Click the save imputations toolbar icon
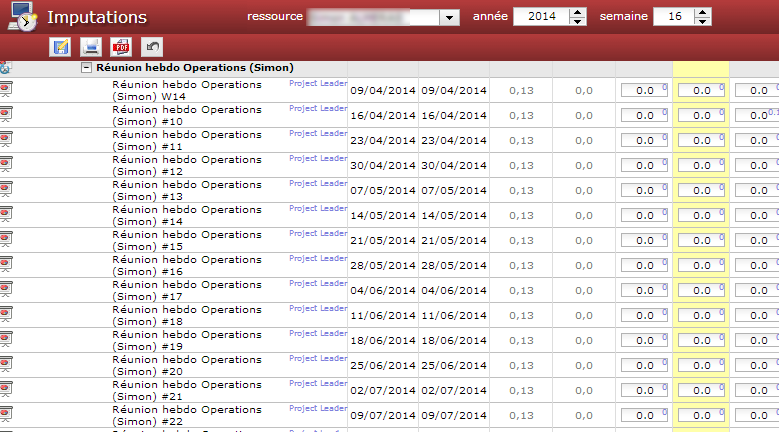The height and width of the screenshot is (432, 779). click(60, 46)
